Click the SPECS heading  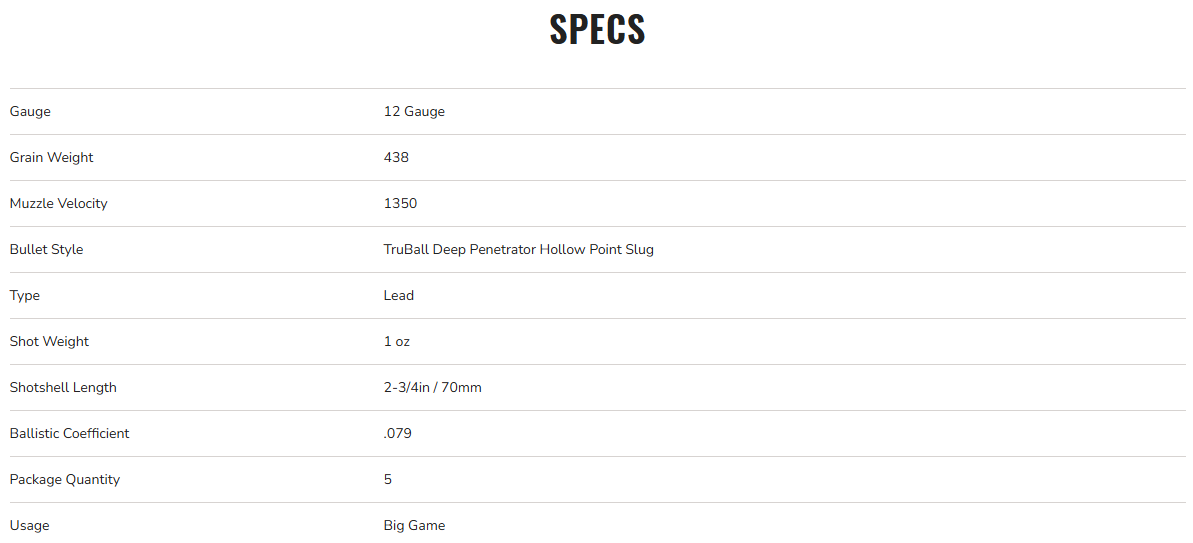coord(597,30)
